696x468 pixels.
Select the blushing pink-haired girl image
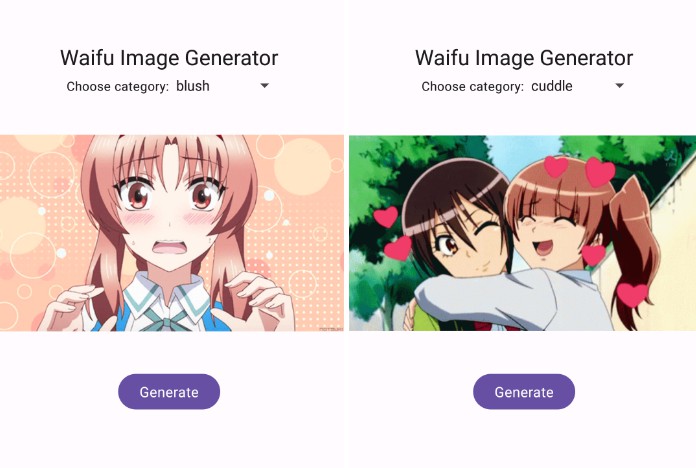click(172, 233)
